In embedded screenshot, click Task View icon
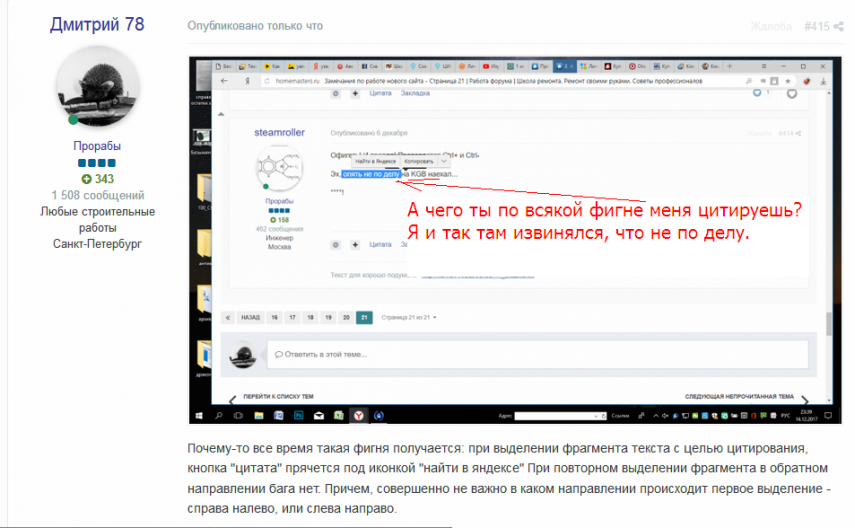The image size is (855, 528). [x=238, y=416]
